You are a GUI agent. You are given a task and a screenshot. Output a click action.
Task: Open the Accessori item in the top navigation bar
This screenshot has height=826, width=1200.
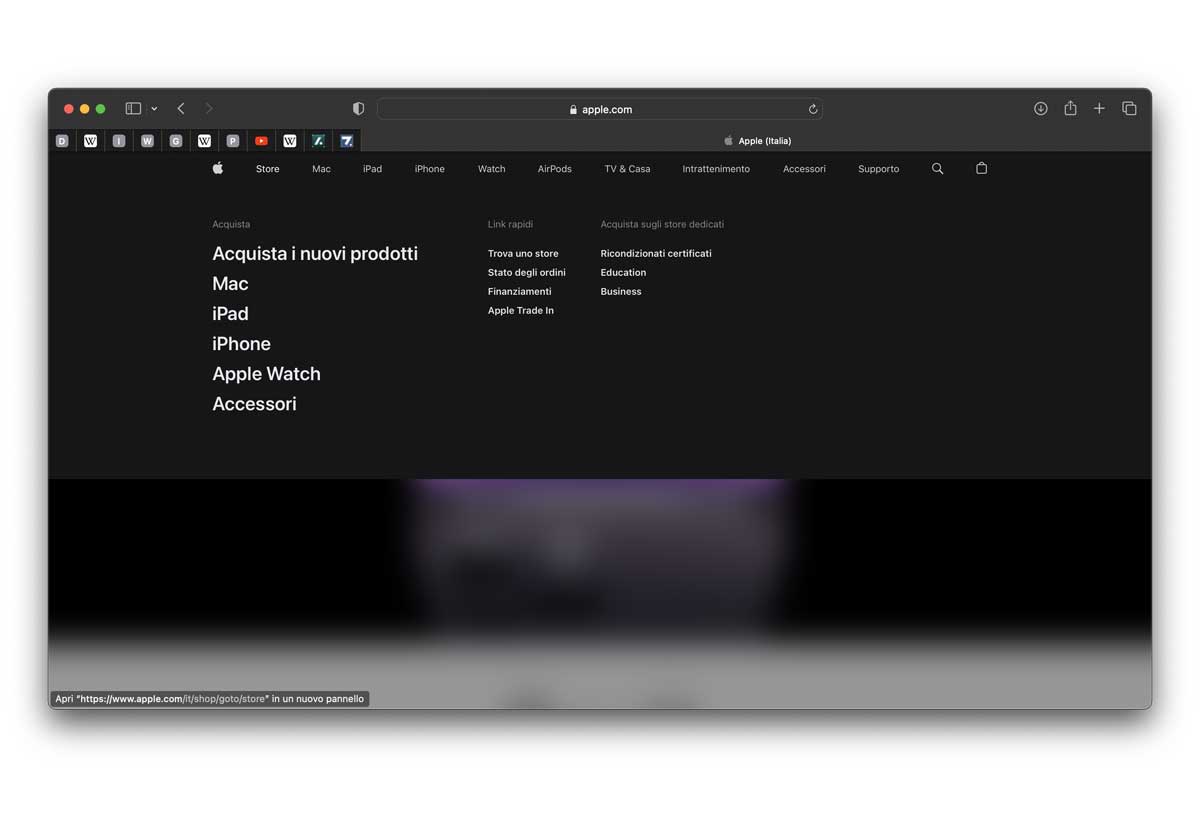click(804, 169)
